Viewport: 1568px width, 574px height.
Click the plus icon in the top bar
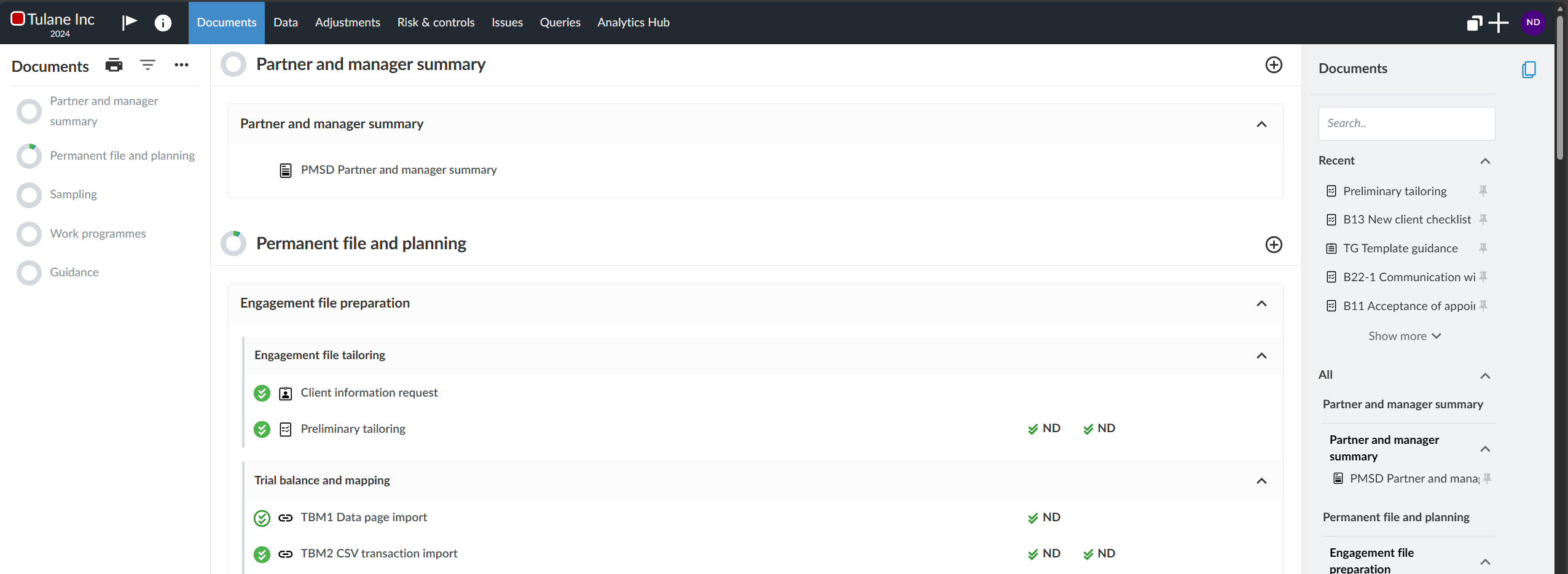tap(1499, 23)
